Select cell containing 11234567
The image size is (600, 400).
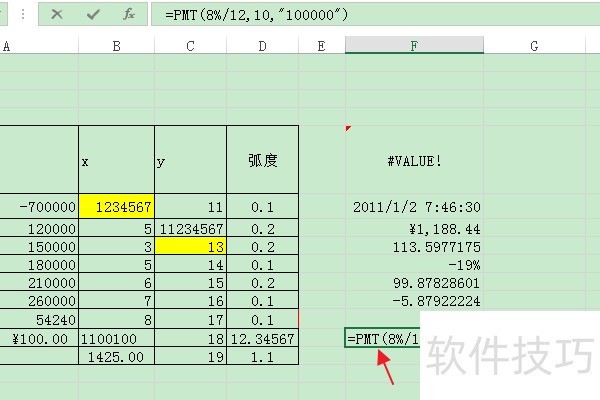pyautogui.click(x=190, y=228)
